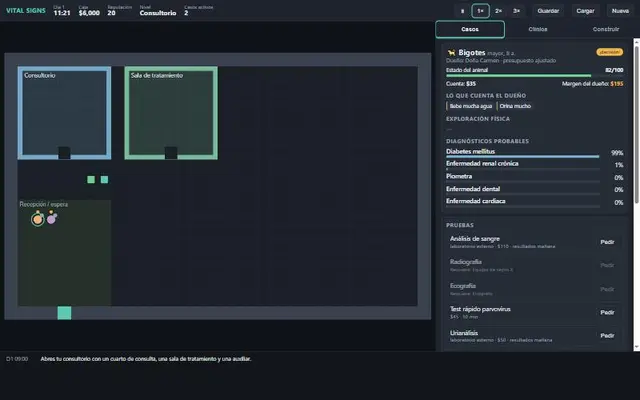Click the Nivel Consultorio indicator
Screen dimensions: 640x400
point(158,11)
